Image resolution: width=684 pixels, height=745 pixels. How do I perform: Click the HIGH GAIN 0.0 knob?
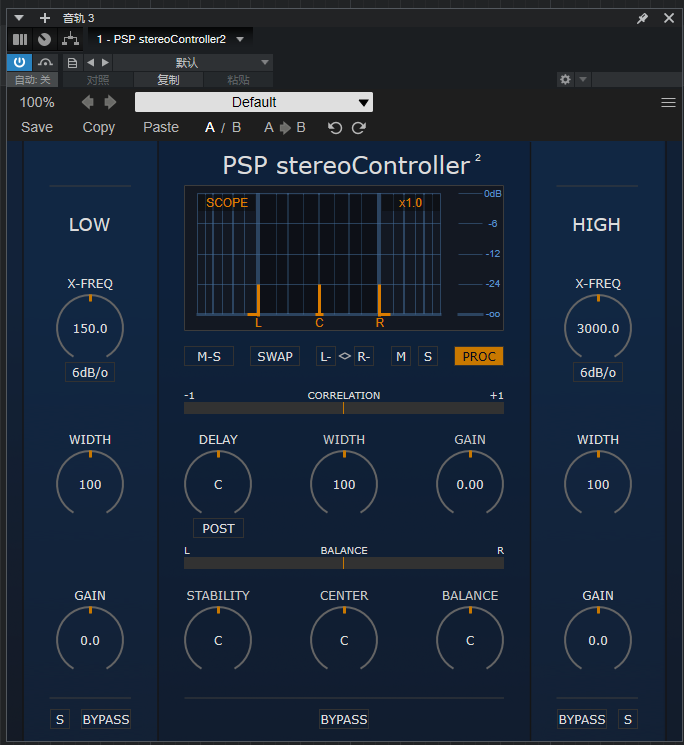(598, 640)
